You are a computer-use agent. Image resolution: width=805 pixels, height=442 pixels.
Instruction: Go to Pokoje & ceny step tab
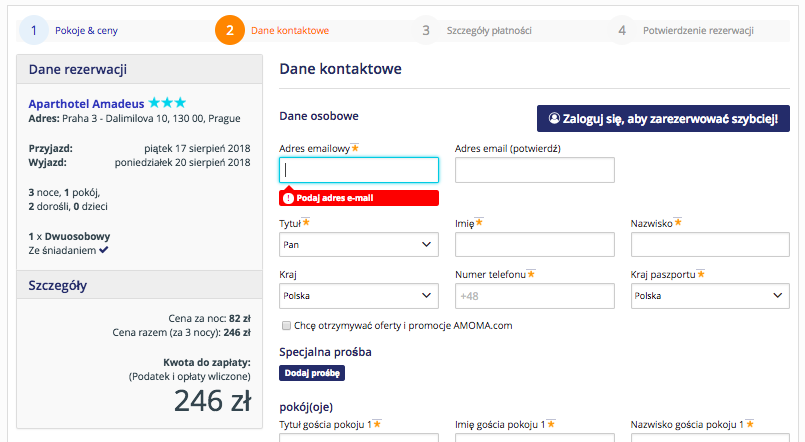(x=86, y=31)
